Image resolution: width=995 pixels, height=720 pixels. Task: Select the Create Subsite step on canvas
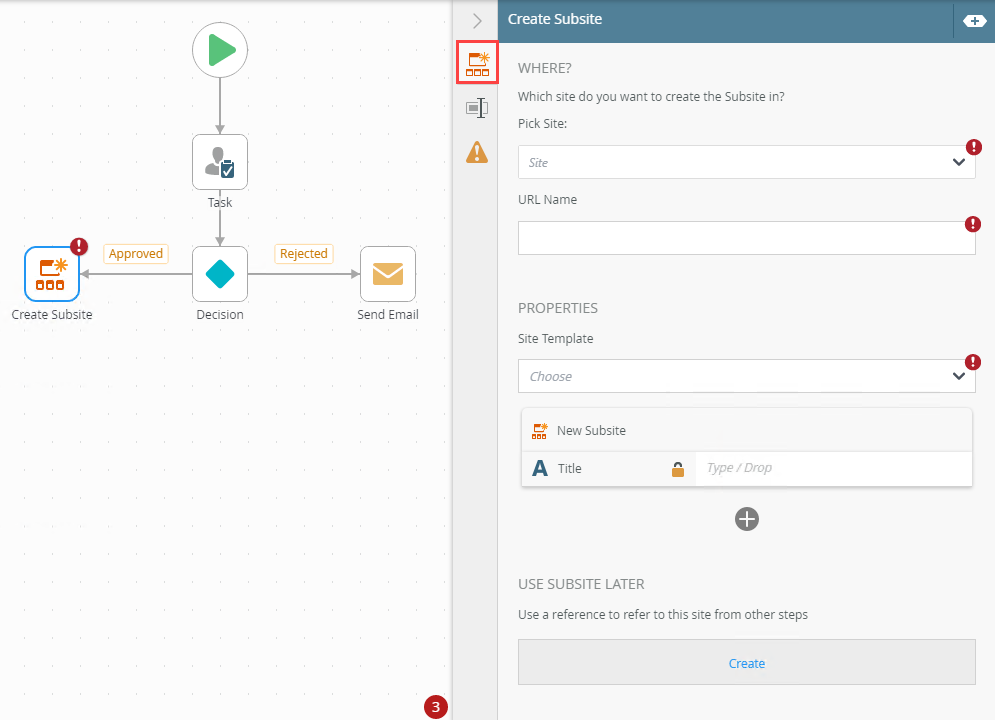(52, 274)
